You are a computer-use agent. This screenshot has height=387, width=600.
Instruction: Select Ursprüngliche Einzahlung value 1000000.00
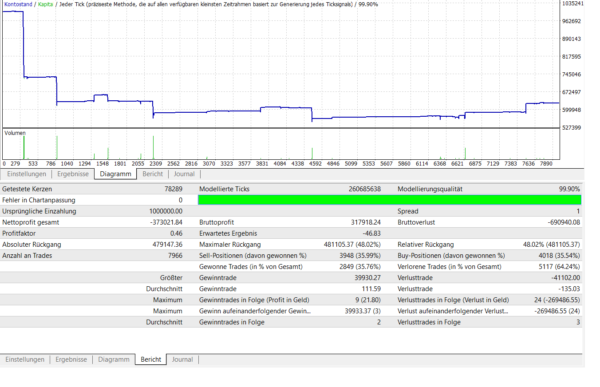pyautogui.click(x=166, y=211)
